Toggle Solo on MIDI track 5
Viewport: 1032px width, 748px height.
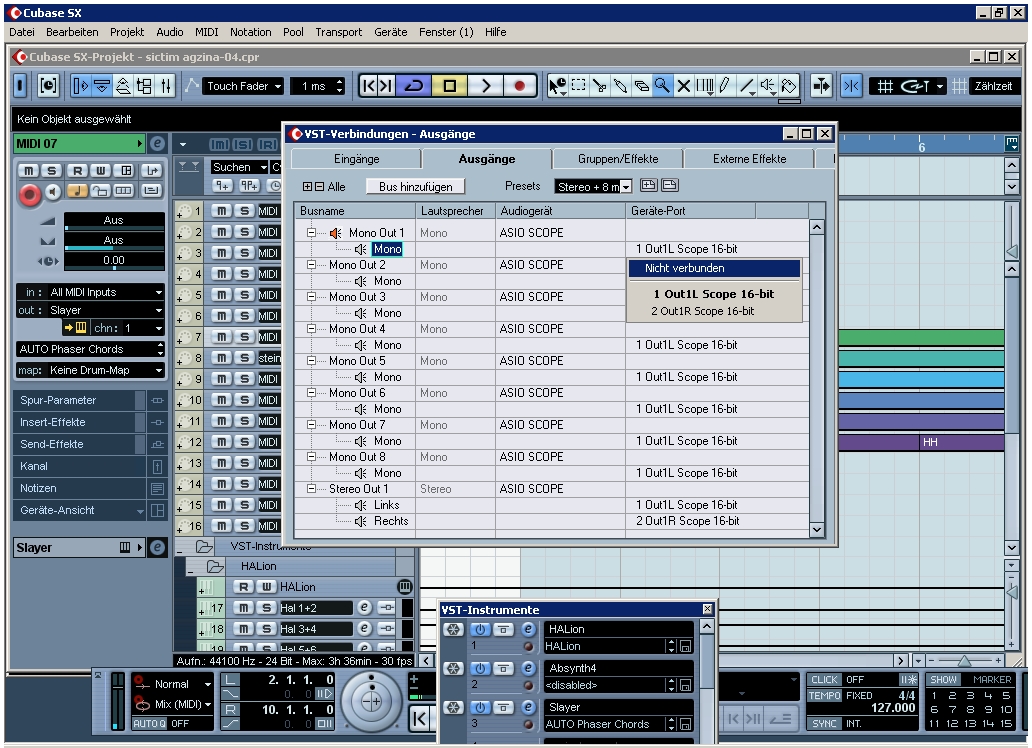click(x=244, y=295)
